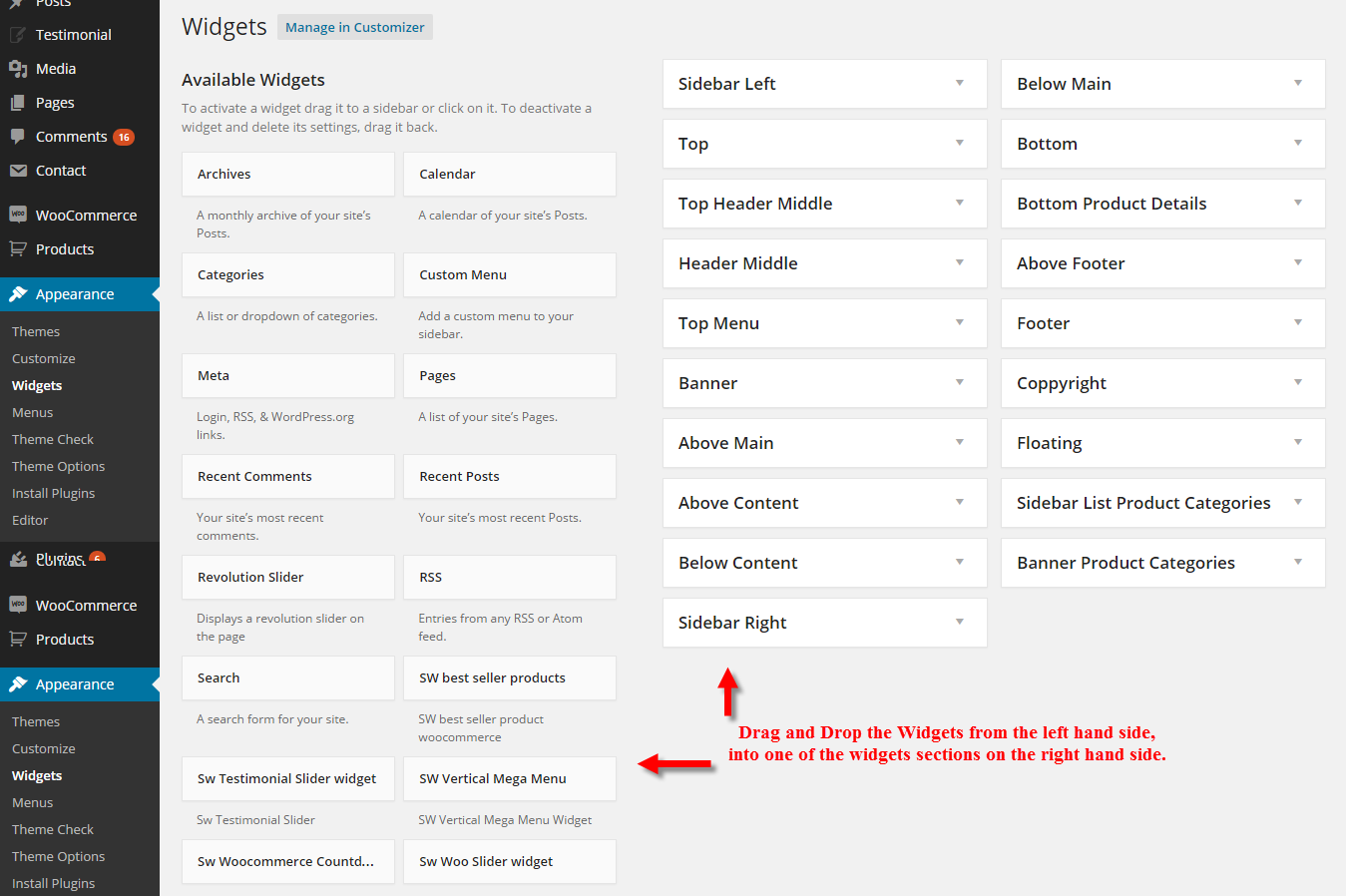Select the Calendar widget
Image resolution: width=1346 pixels, height=896 pixels.
510,174
